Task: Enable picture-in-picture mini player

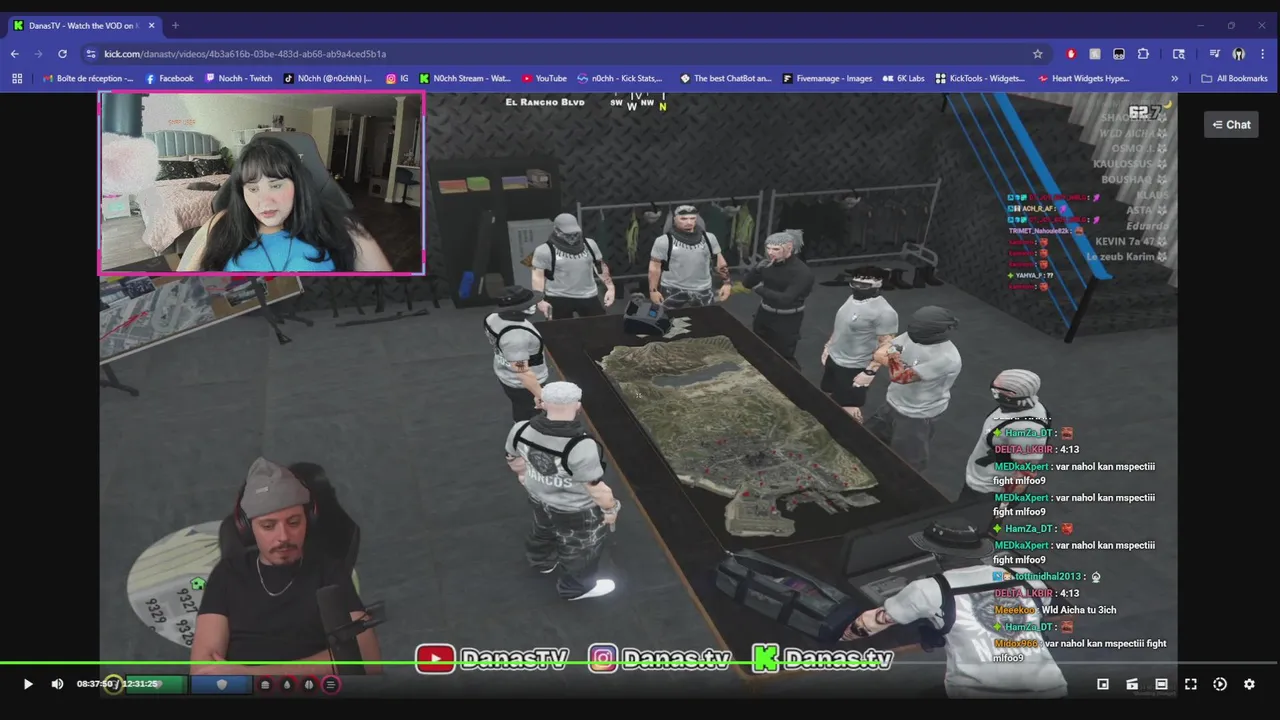Action: point(1103,684)
